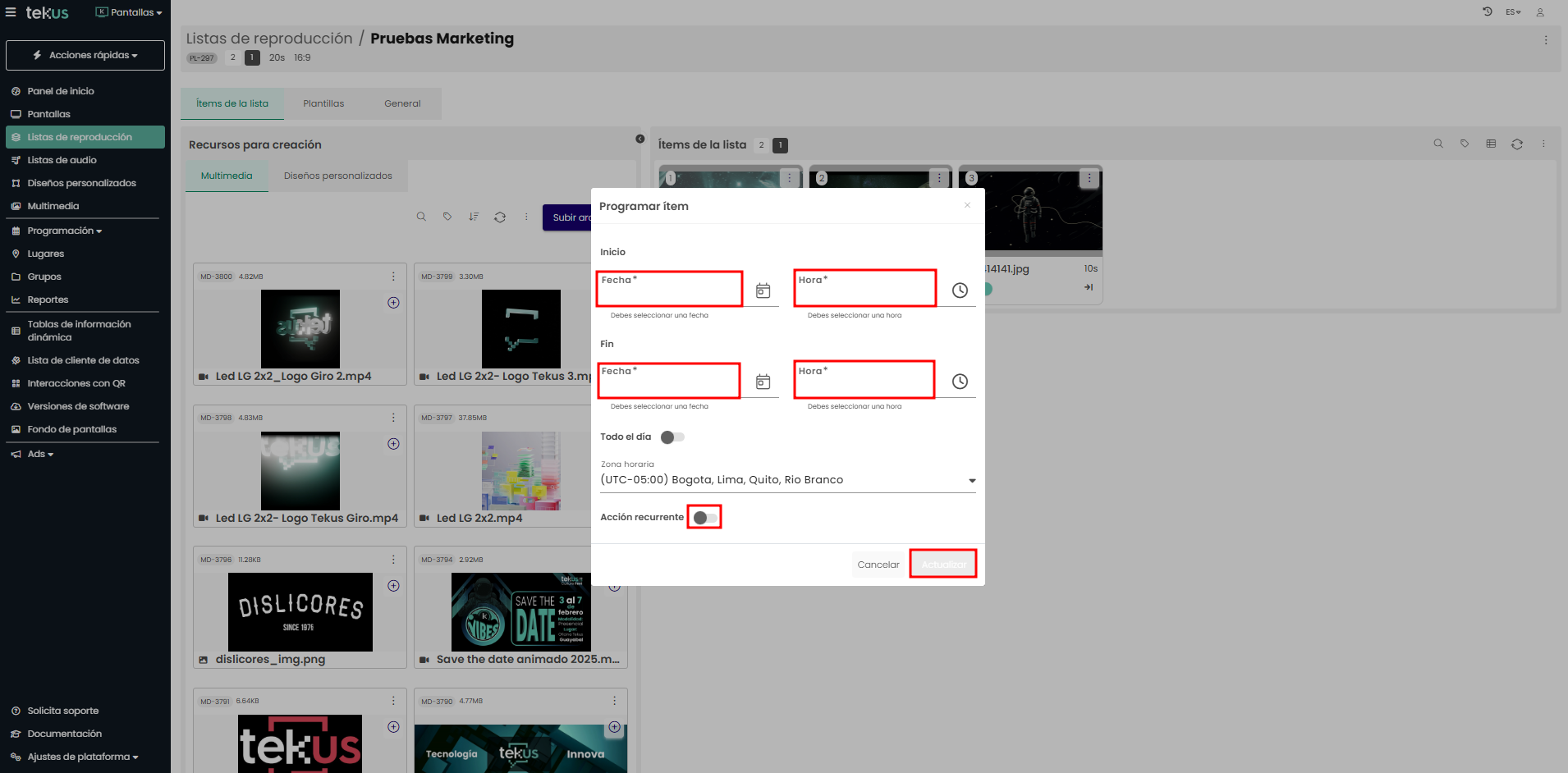Click the search icon in Ítems de la lista
Screen dimensions: 1568x773
tap(1437, 144)
